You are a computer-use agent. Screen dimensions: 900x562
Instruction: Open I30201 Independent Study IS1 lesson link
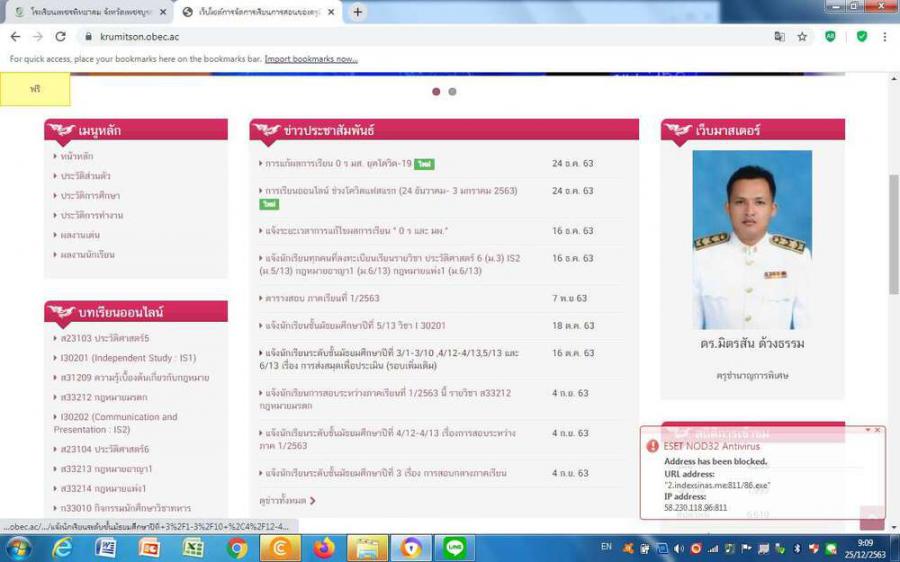128,358
